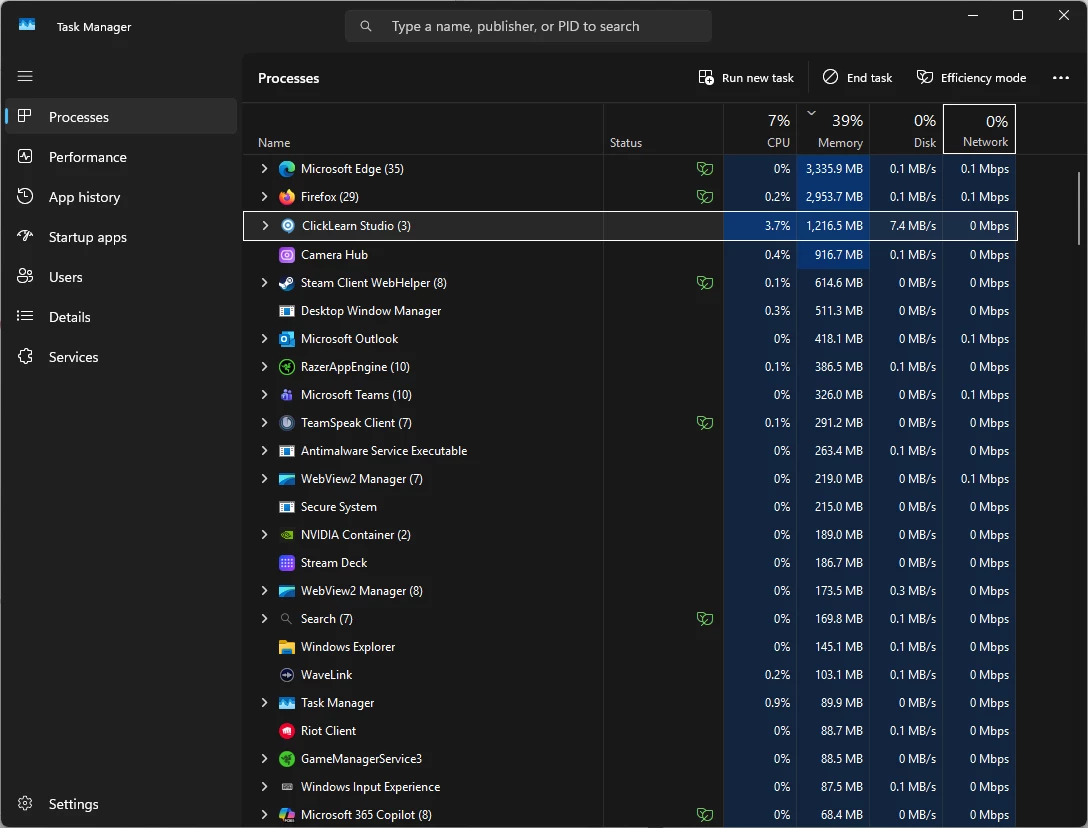Expand the Microsoft Edge process group

[x=264, y=169]
